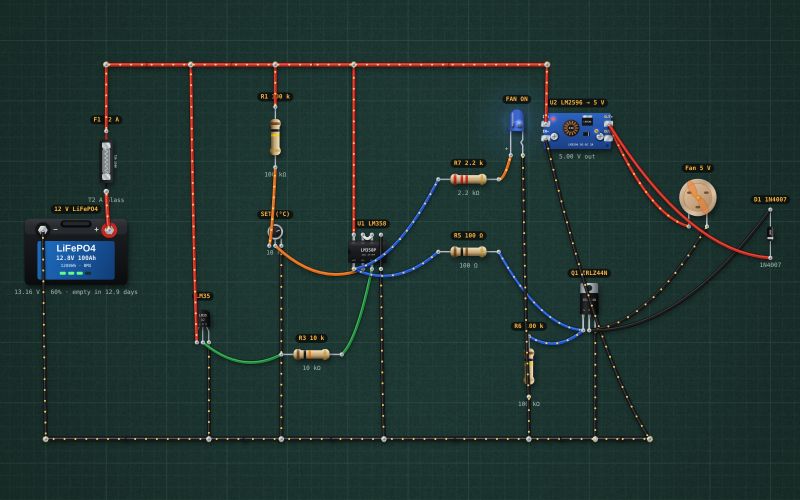The width and height of the screenshot is (800, 500).
Task: Click the battery's green charge-level bars
Action: (x=76, y=273)
